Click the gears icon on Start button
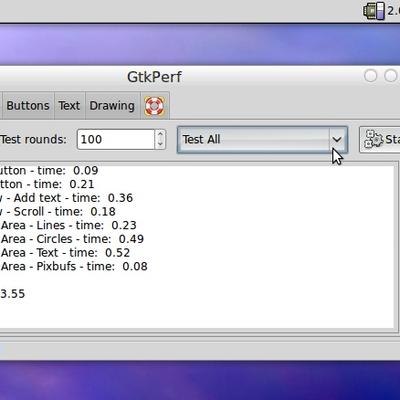Viewport: 400px width, 400px height. tap(373, 139)
